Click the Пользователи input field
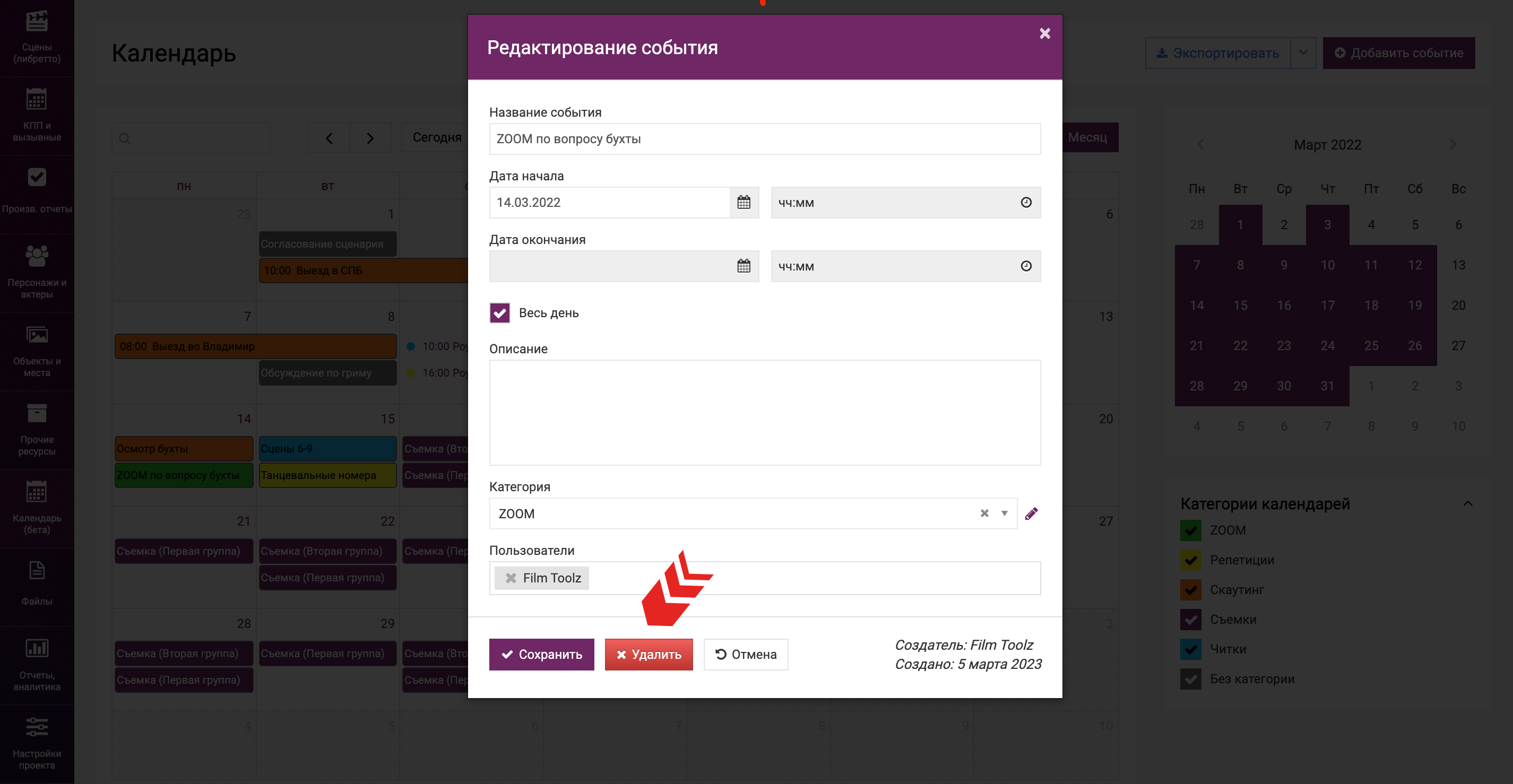Screen dimensions: 1513x784 765,578
